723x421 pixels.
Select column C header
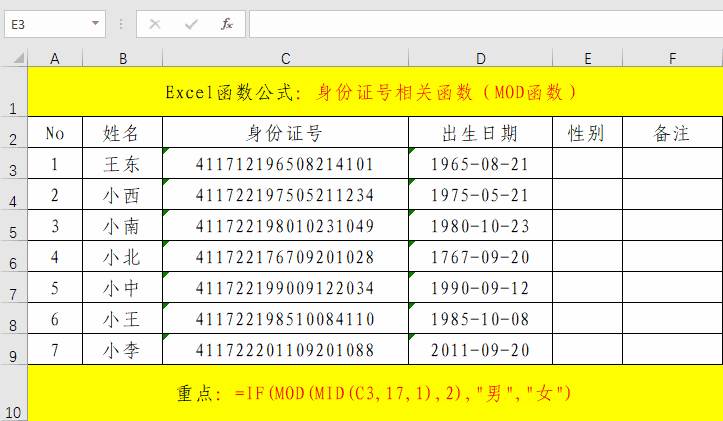[285, 59]
